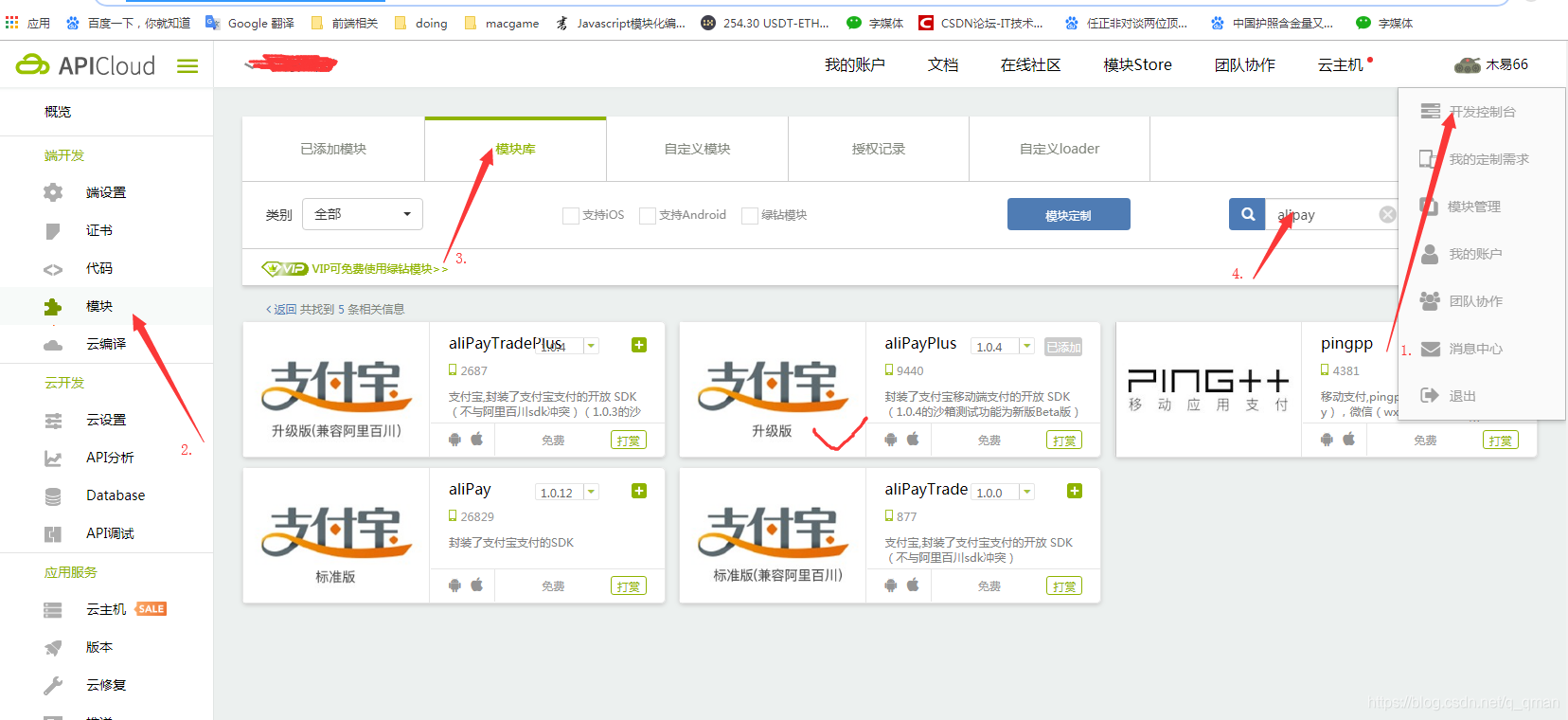Click the user avatar tank icon
Image resolution: width=1568 pixels, height=720 pixels.
point(1468,64)
